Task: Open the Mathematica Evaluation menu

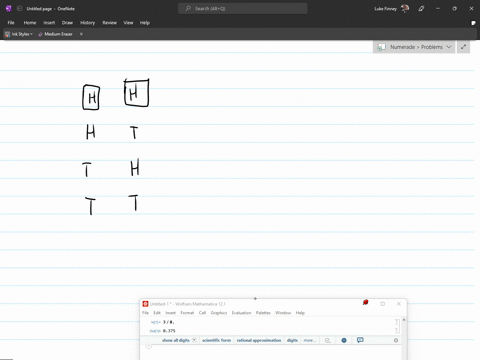Action: pyautogui.click(x=241, y=313)
